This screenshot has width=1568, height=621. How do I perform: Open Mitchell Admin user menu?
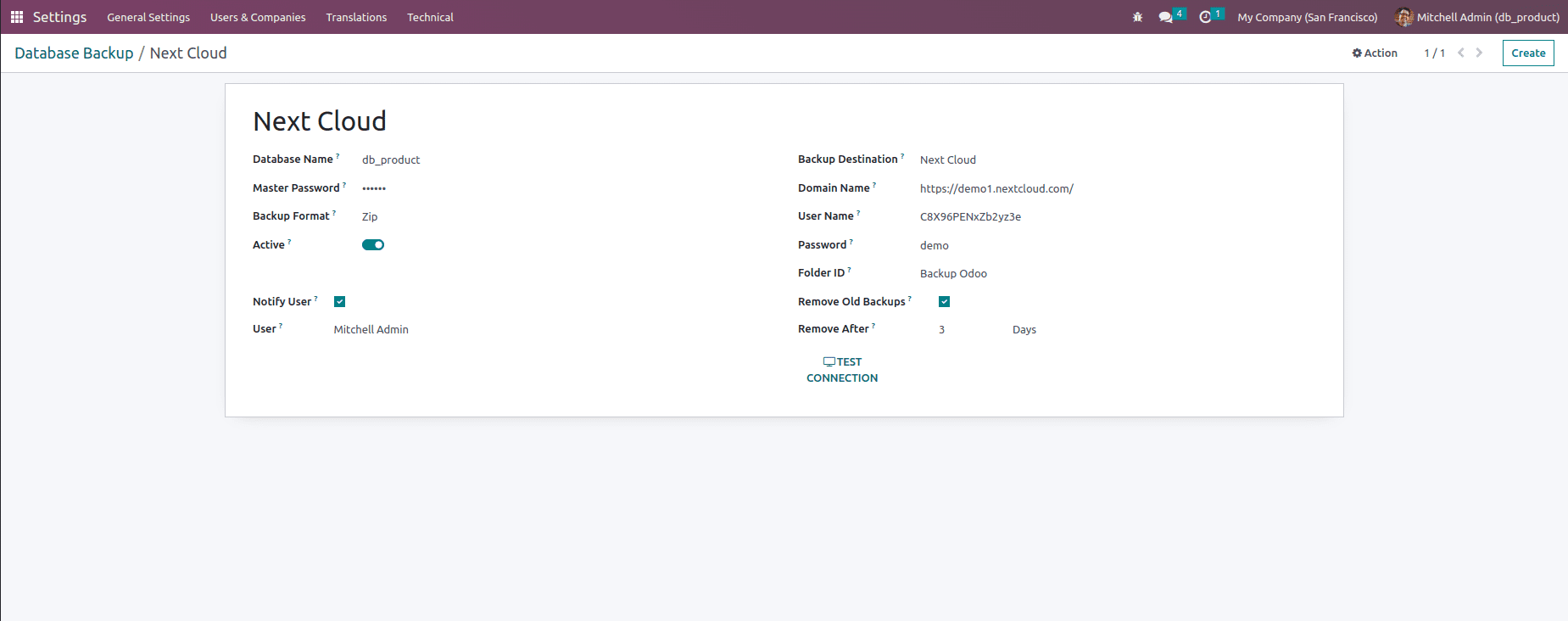(x=1477, y=17)
